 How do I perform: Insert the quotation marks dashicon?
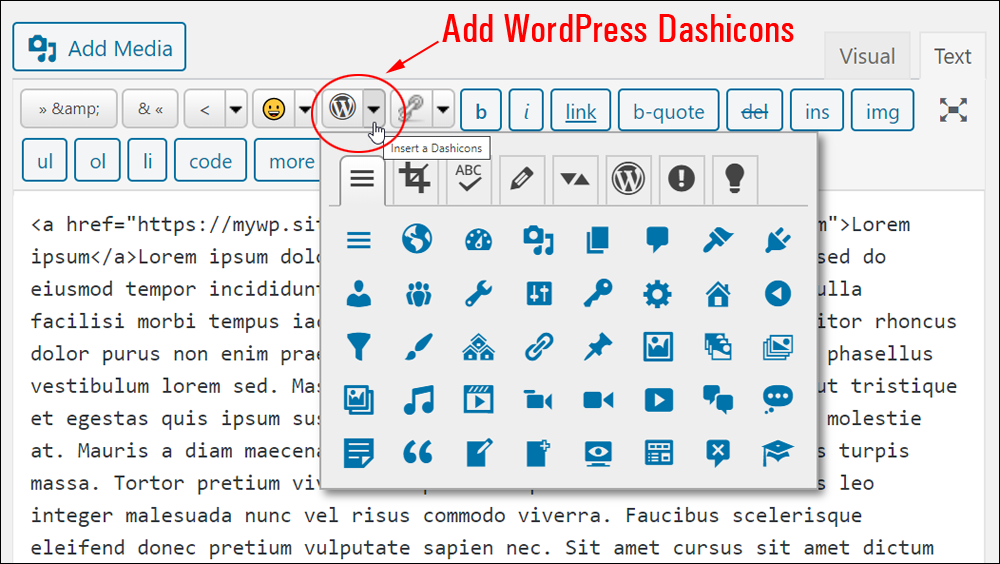418,452
